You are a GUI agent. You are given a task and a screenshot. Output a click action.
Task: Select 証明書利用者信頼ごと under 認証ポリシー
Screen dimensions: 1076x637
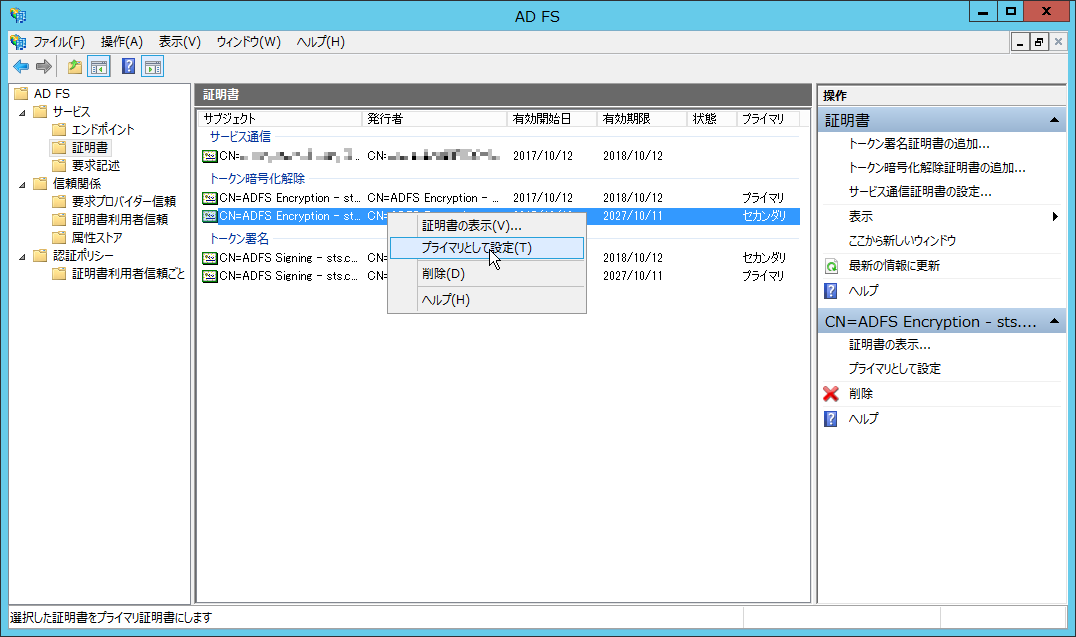[x=128, y=273]
